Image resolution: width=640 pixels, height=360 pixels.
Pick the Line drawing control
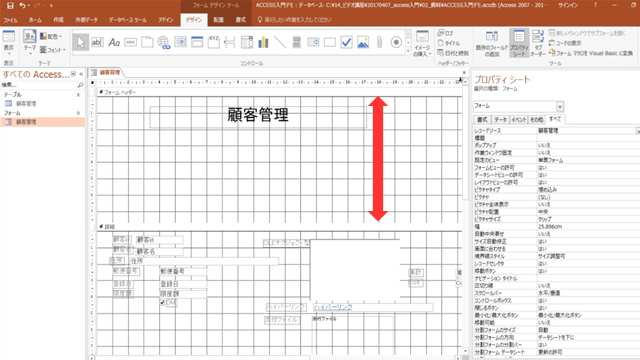click(280, 42)
